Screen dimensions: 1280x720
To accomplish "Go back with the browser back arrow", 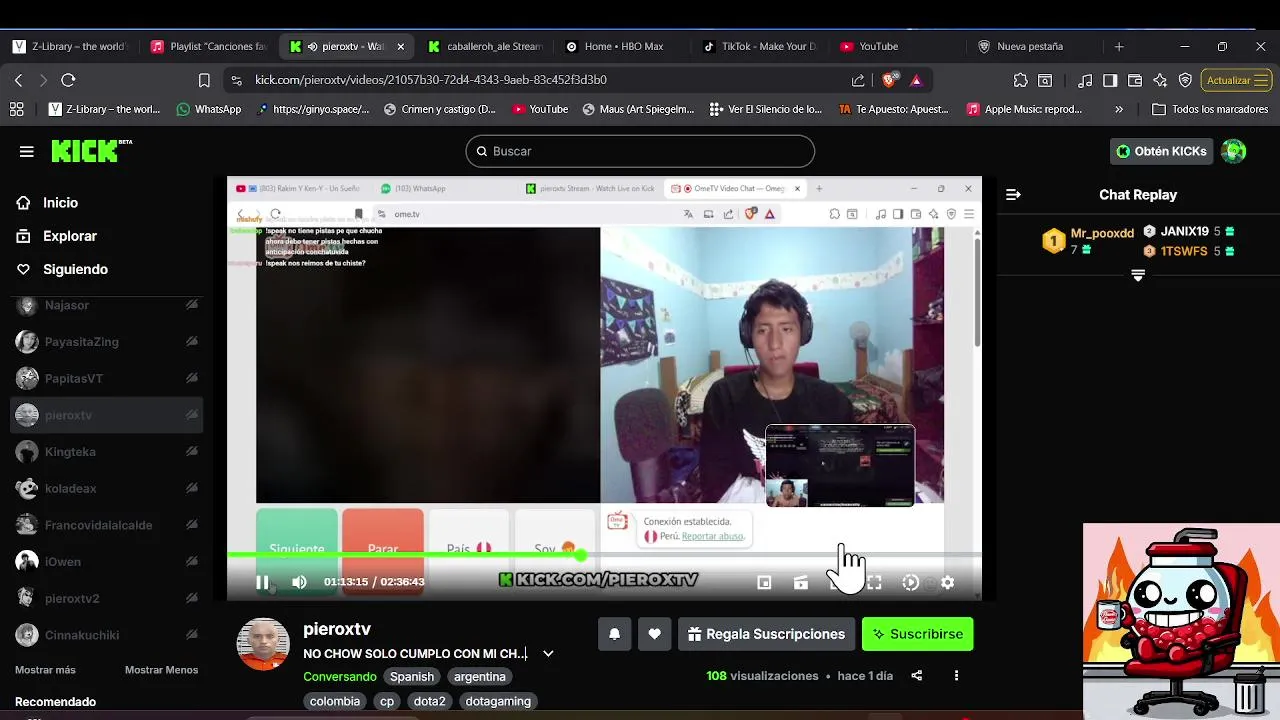I will [18, 80].
